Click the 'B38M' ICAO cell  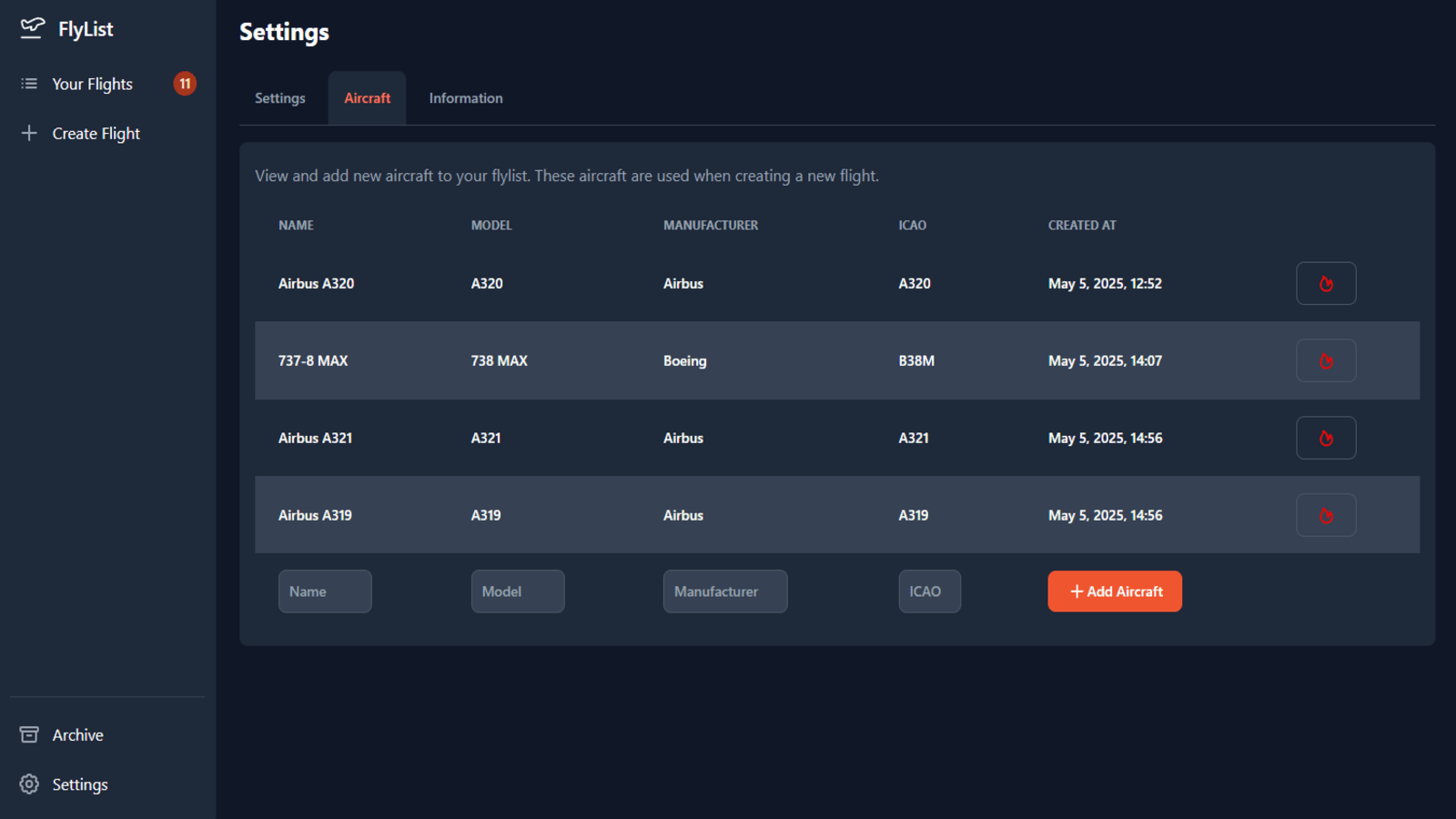[x=916, y=360]
